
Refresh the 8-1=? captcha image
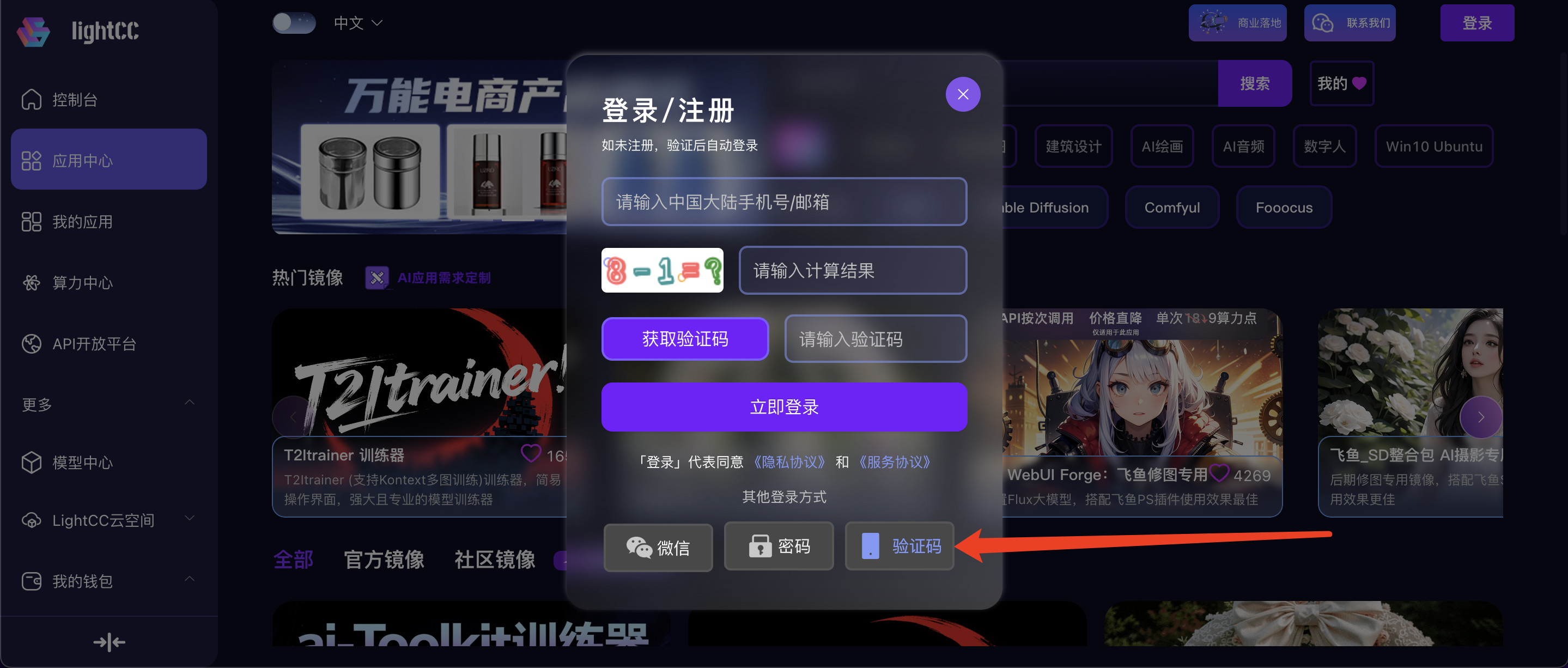click(x=663, y=270)
